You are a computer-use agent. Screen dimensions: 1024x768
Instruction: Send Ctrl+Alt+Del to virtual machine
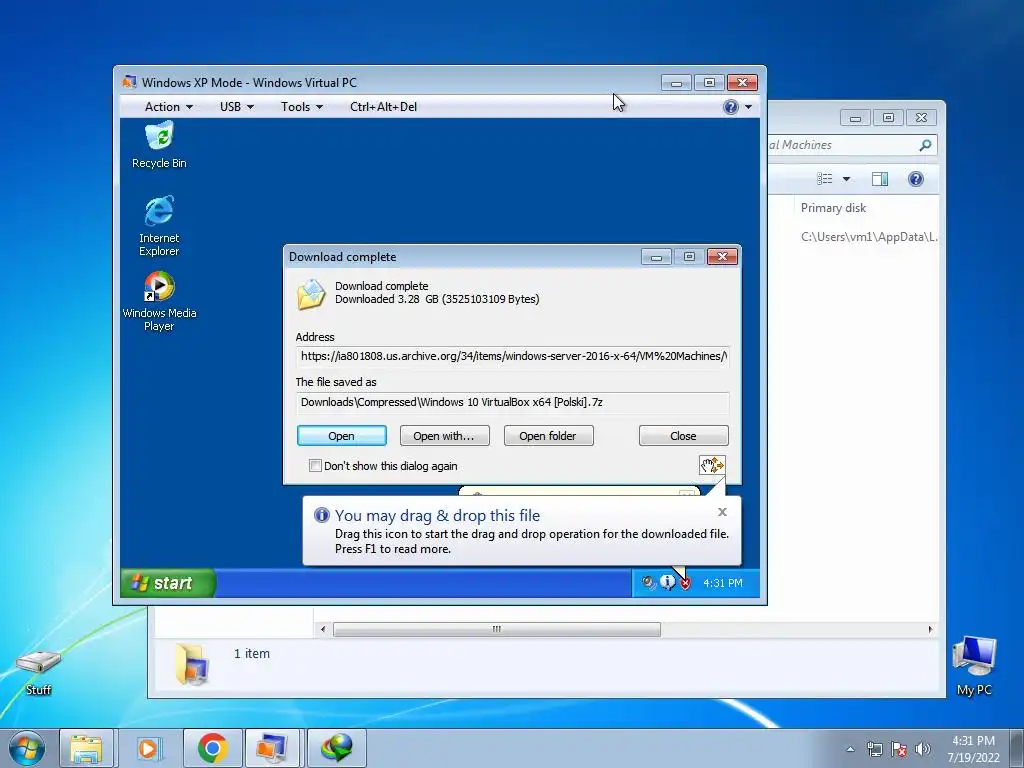coord(383,107)
